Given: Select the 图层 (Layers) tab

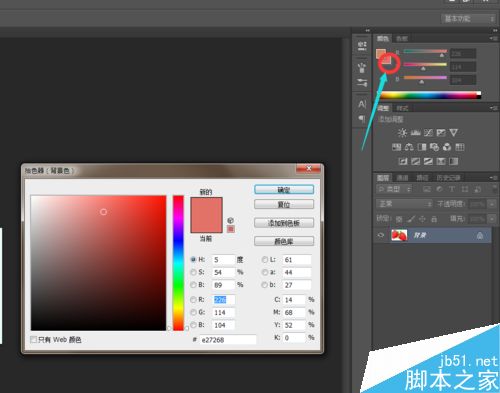Looking at the screenshot, I should [x=383, y=178].
